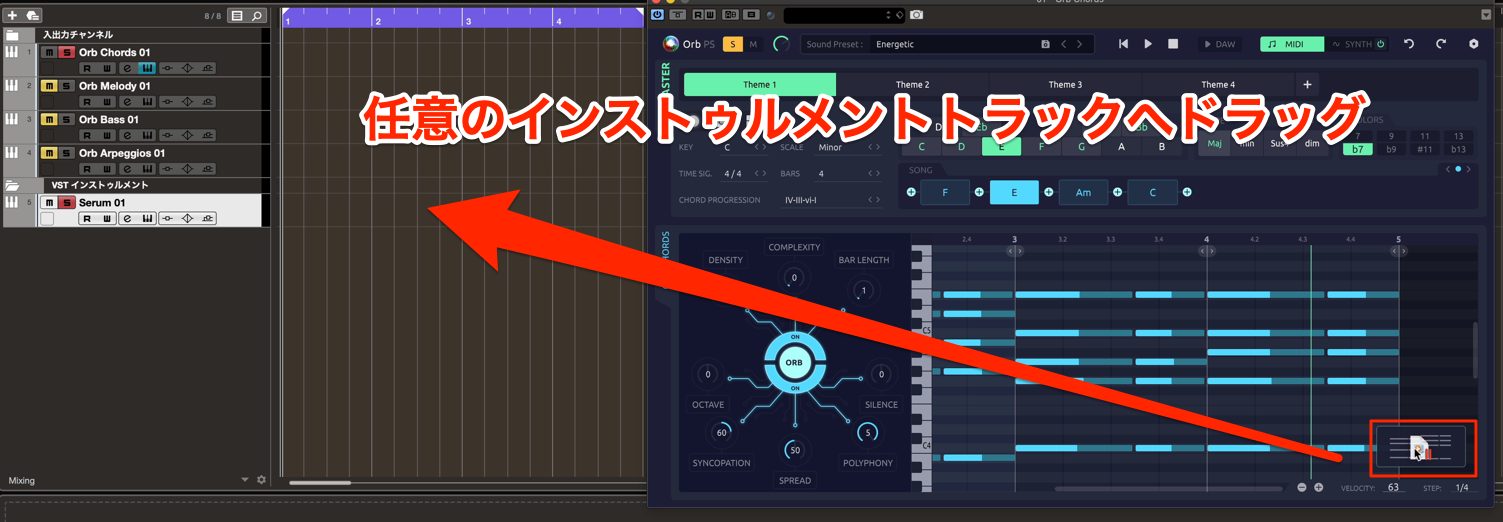Open the SCALE Minor selector

pyautogui.click(x=849, y=147)
